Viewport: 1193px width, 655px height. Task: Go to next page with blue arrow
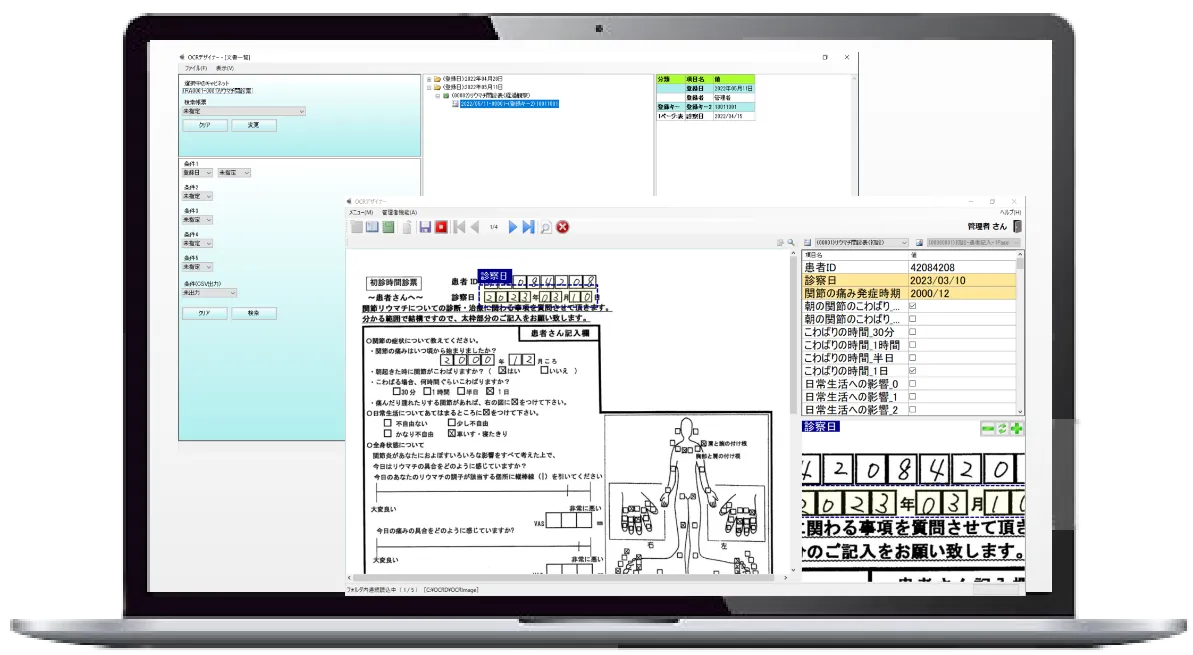point(513,228)
